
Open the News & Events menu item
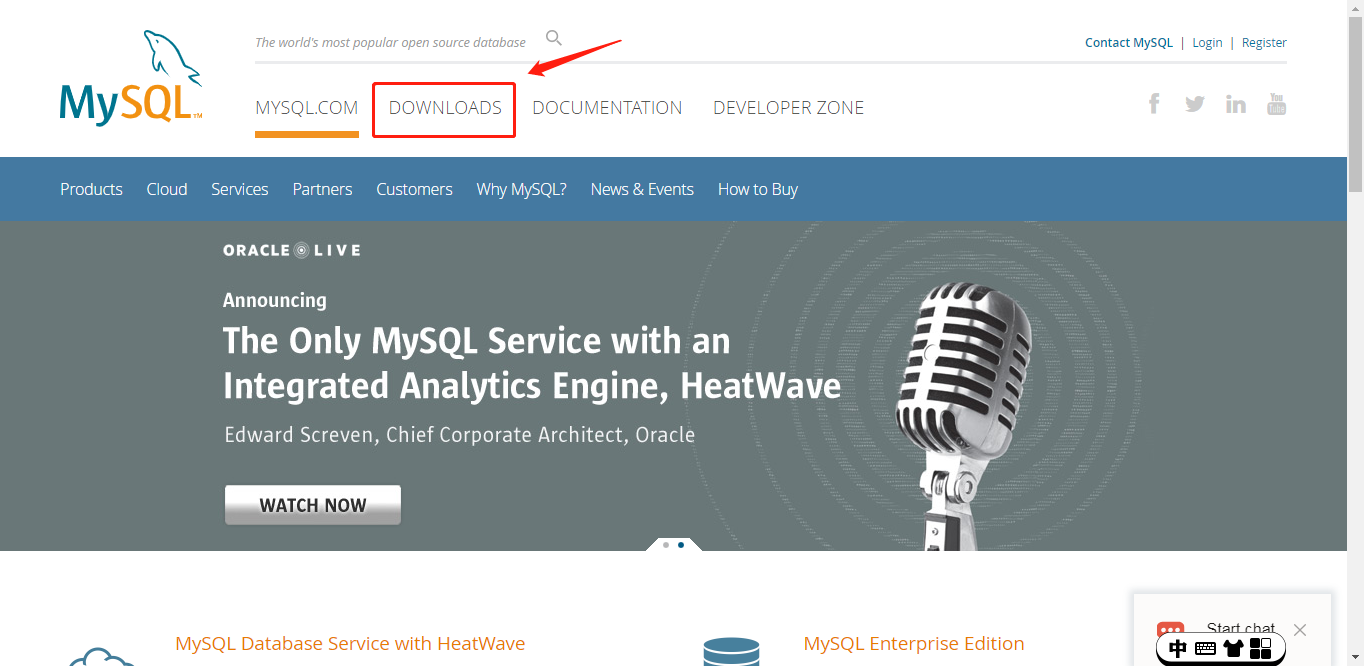tap(642, 189)
